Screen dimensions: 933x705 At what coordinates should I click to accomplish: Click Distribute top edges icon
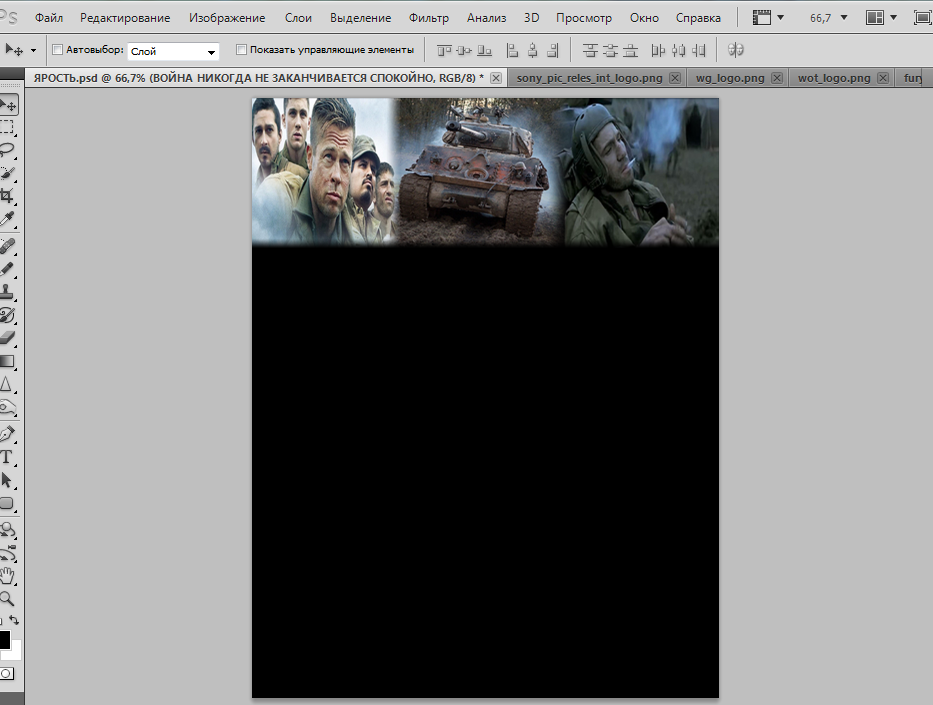click(590, 51)
